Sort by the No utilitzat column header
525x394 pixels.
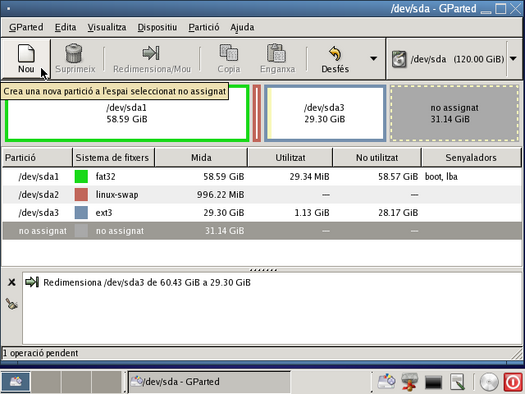(x=377, y=158)
